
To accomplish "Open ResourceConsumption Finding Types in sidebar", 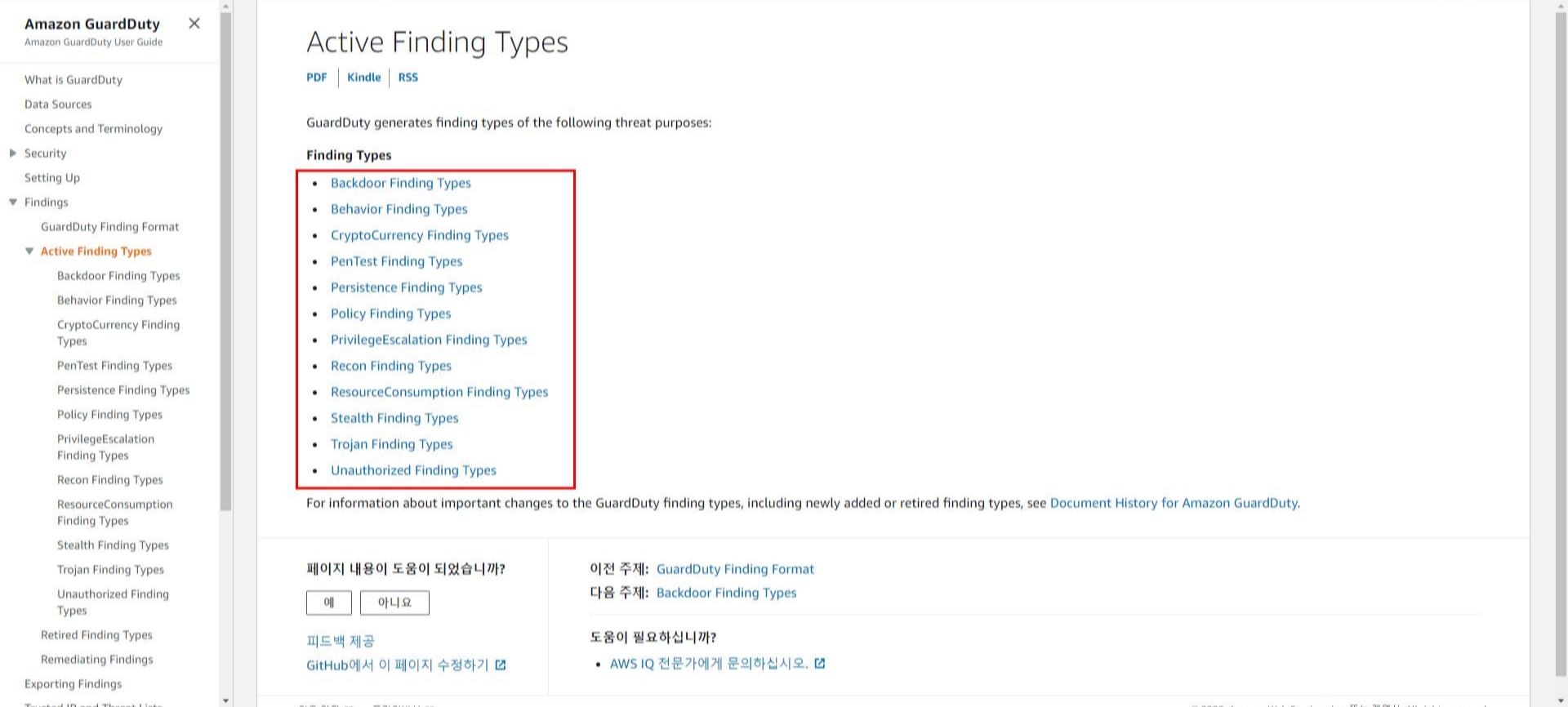I will 115,512.
